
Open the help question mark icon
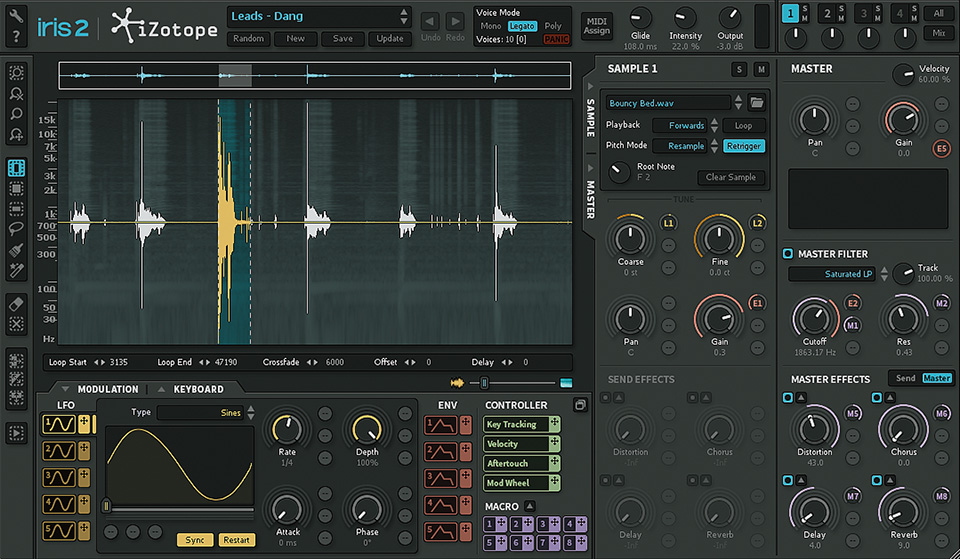16,37
